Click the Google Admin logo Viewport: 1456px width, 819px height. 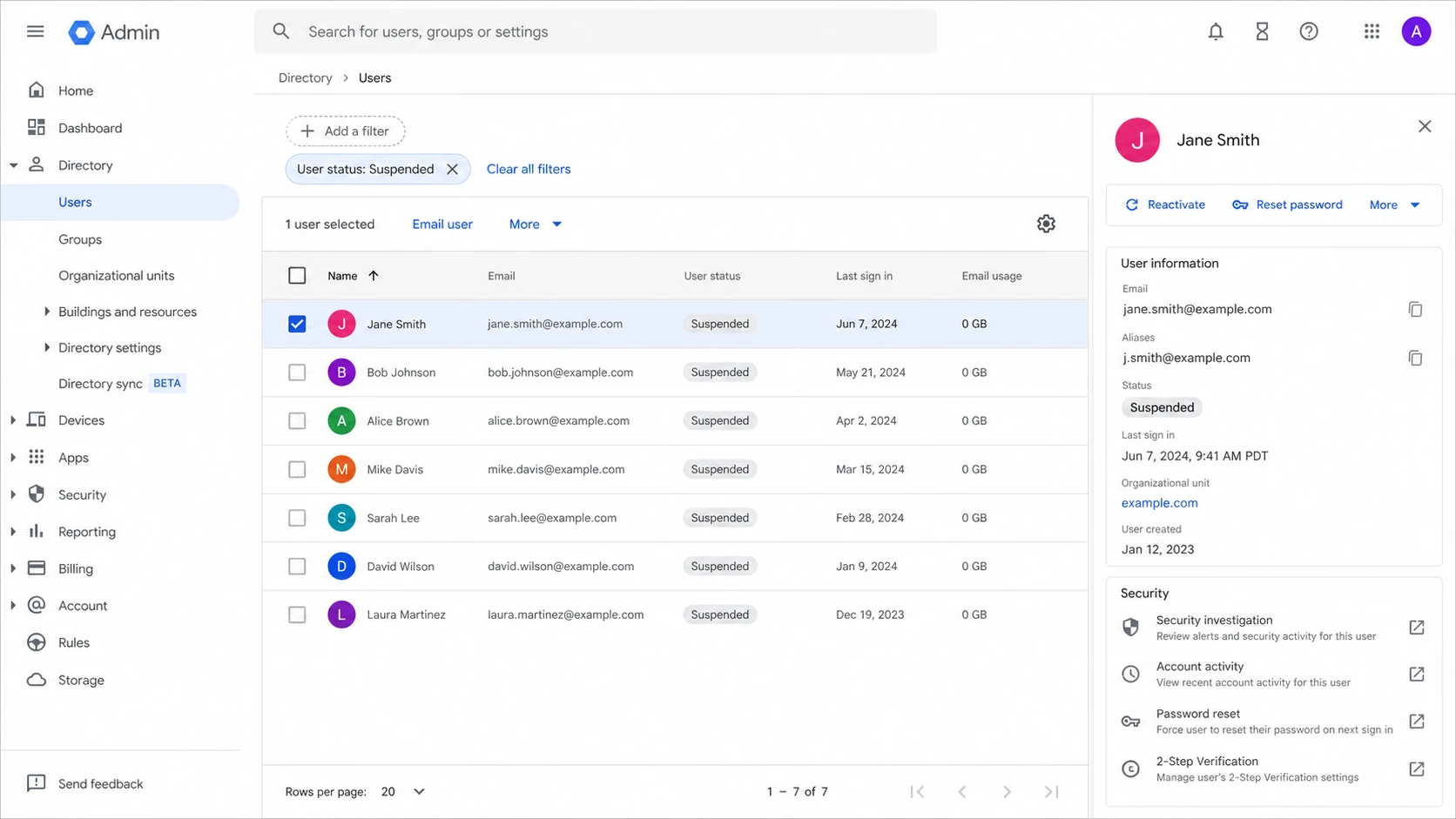tap(114, 32)
